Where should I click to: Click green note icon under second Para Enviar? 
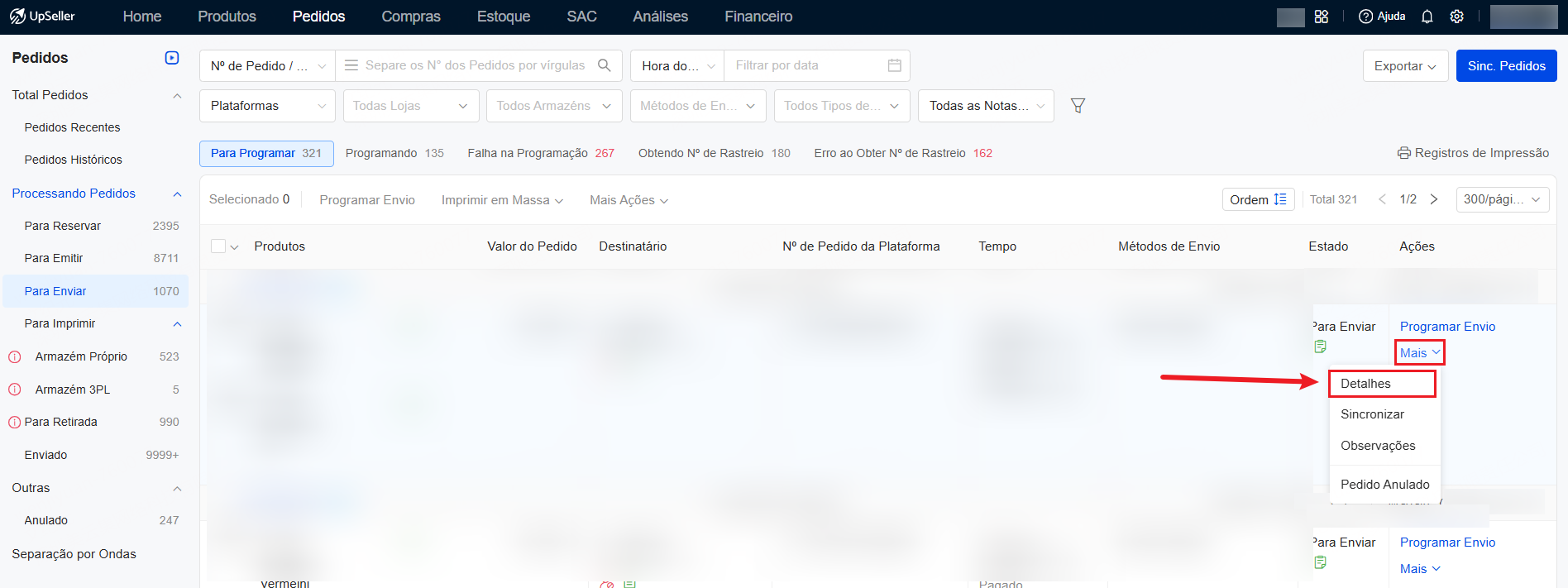[1321, 562]
